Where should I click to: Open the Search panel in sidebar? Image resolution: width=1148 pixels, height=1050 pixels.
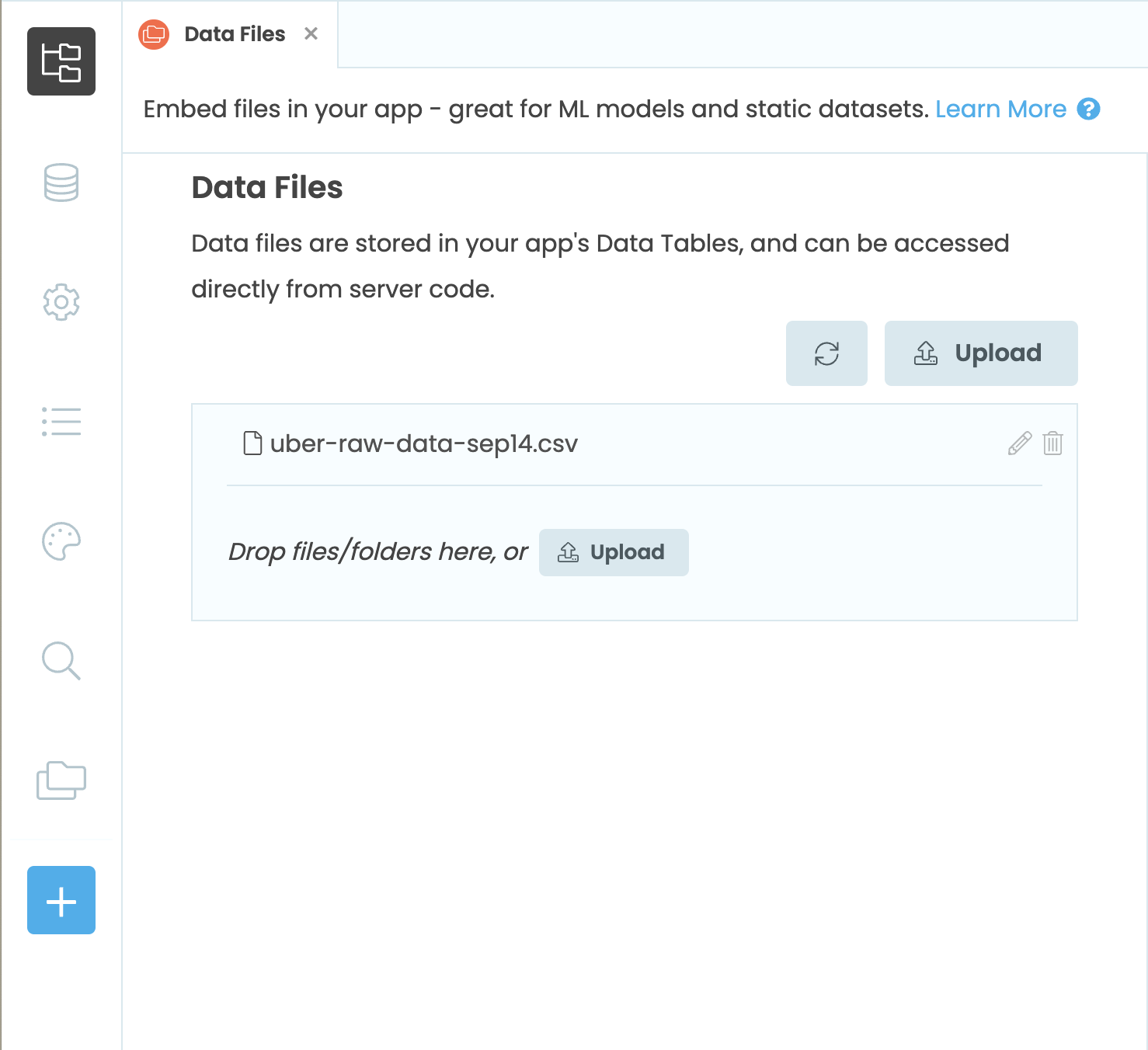click(61, 661)
